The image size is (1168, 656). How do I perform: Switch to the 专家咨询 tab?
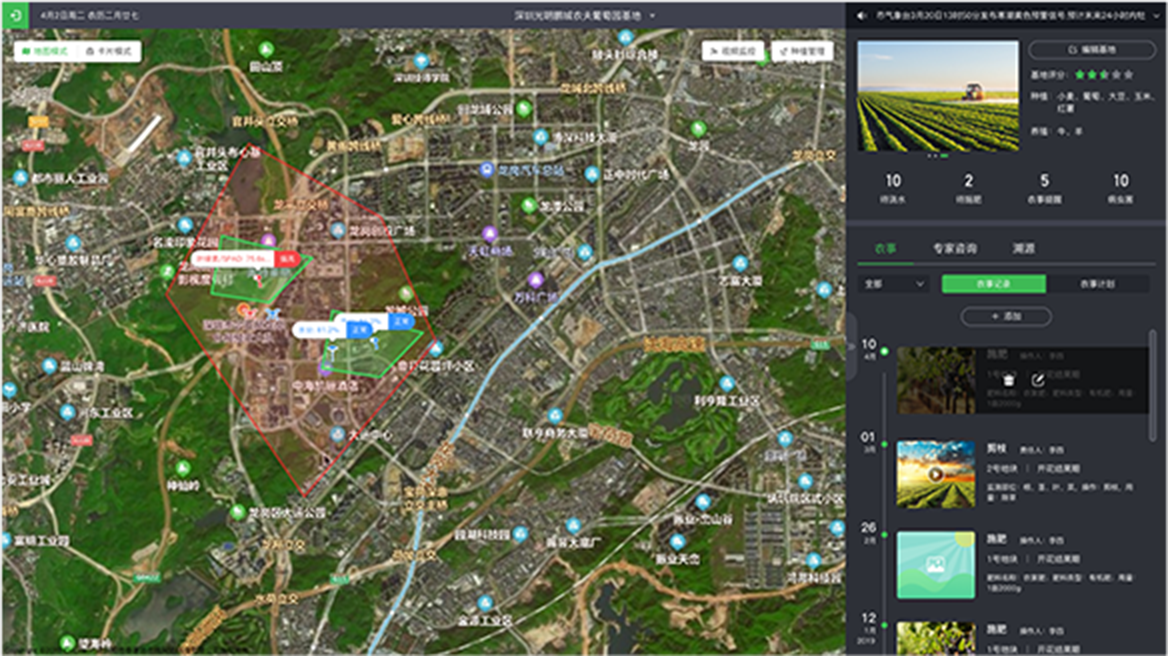(x=955, y=248)
